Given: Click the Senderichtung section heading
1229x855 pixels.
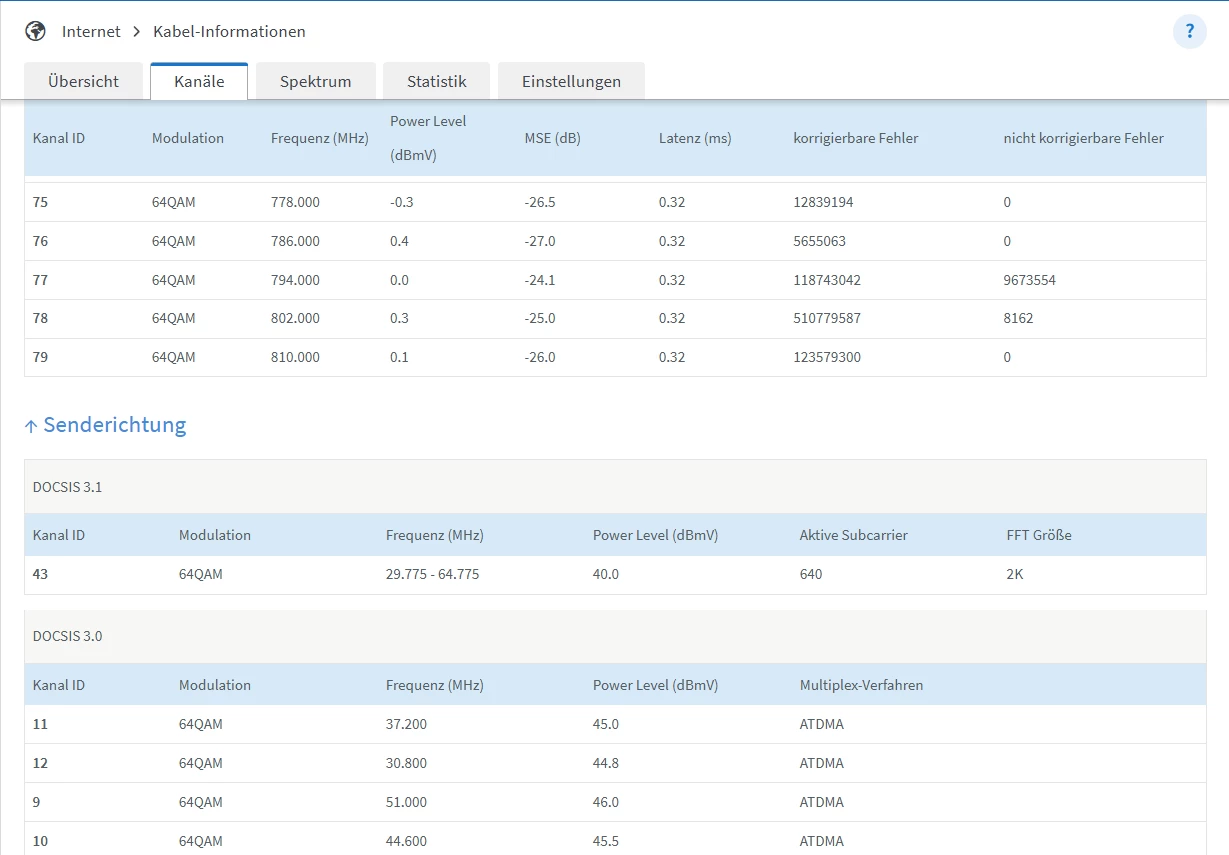Looking at the screenshot, I should pyautogui.click(x=114, y=425).
